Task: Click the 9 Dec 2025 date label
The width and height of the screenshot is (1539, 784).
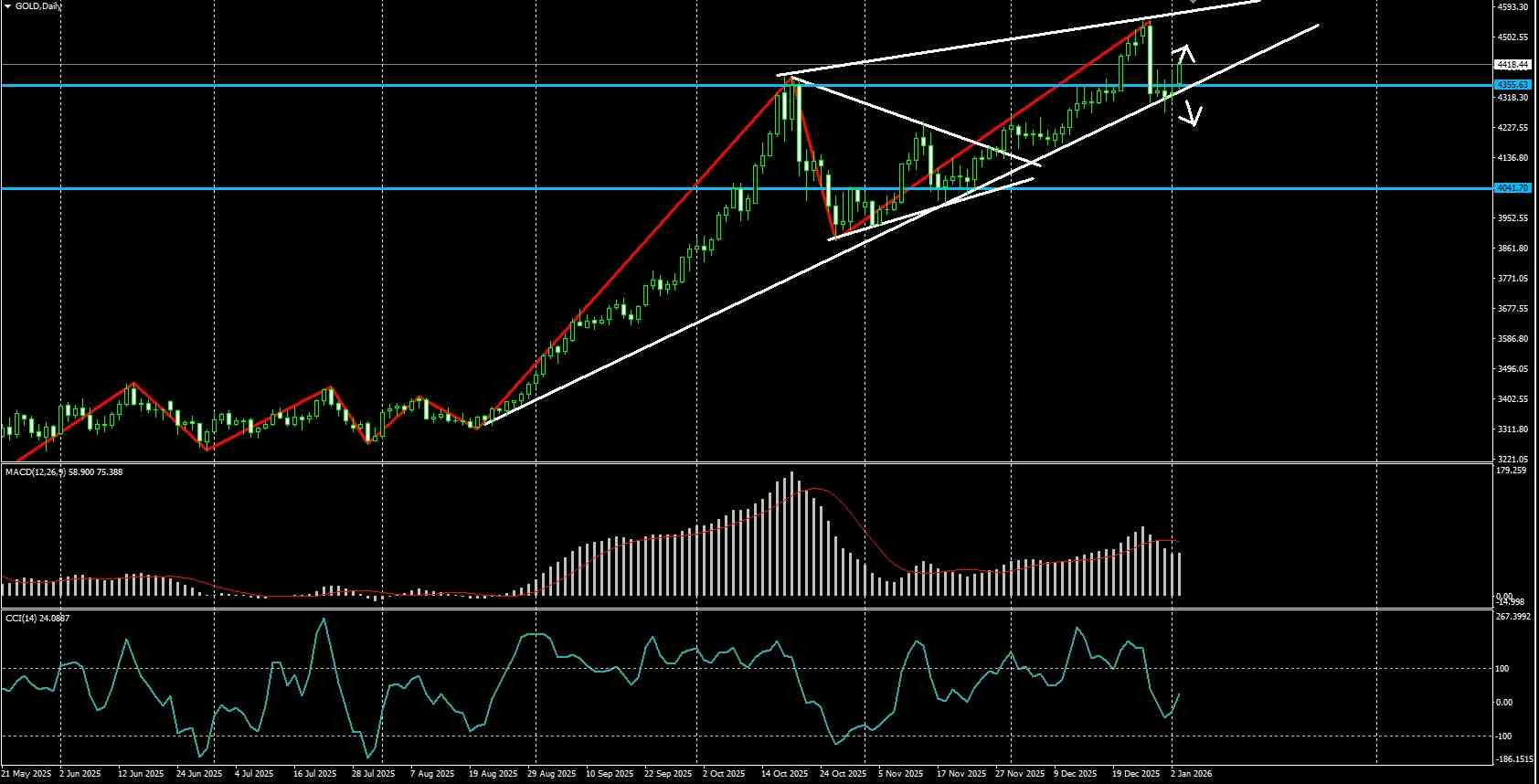Action: pos(1076,774)
